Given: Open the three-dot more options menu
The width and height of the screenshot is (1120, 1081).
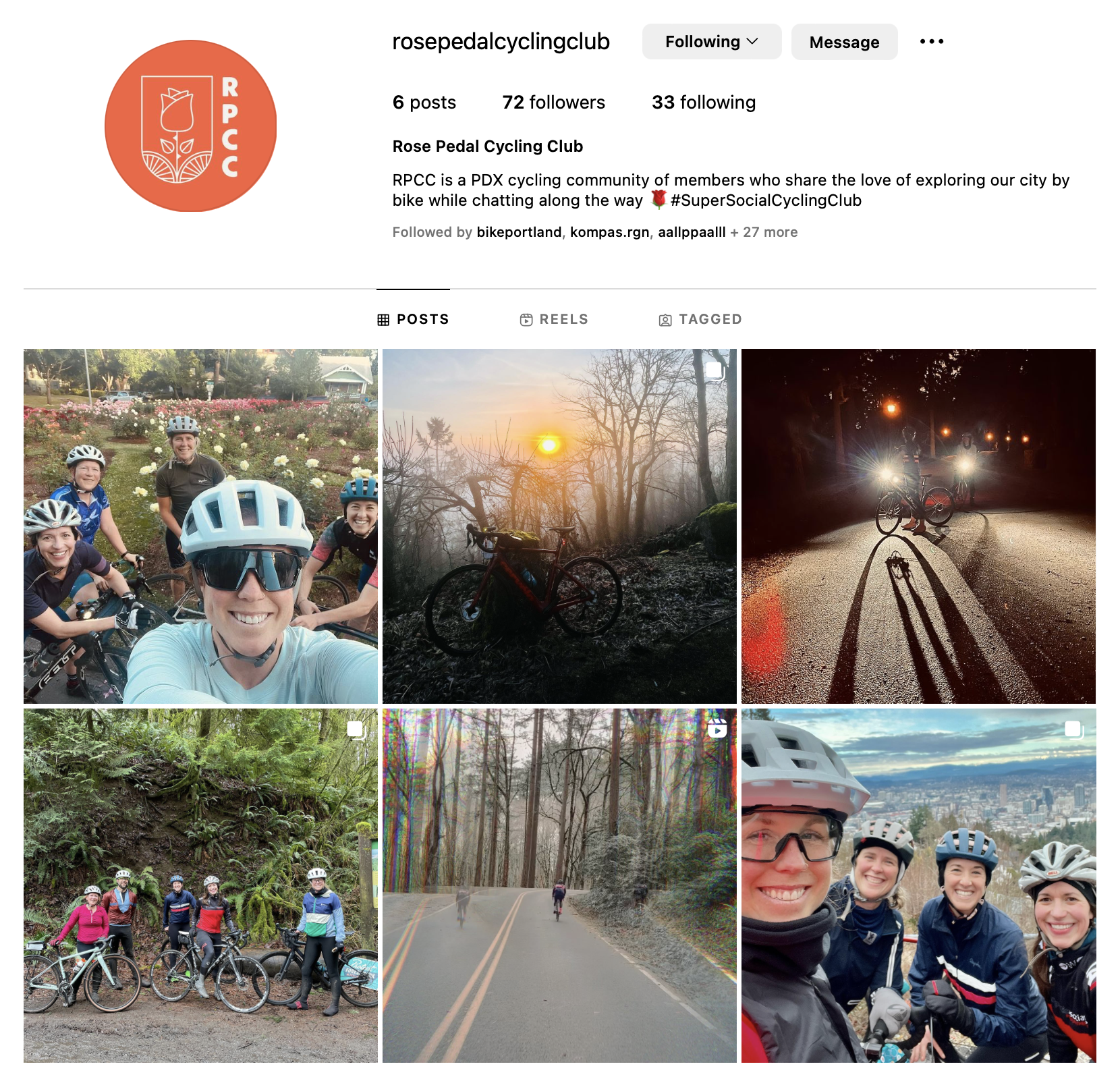Looking at the screenshot, I should click(x=932, y=42).
